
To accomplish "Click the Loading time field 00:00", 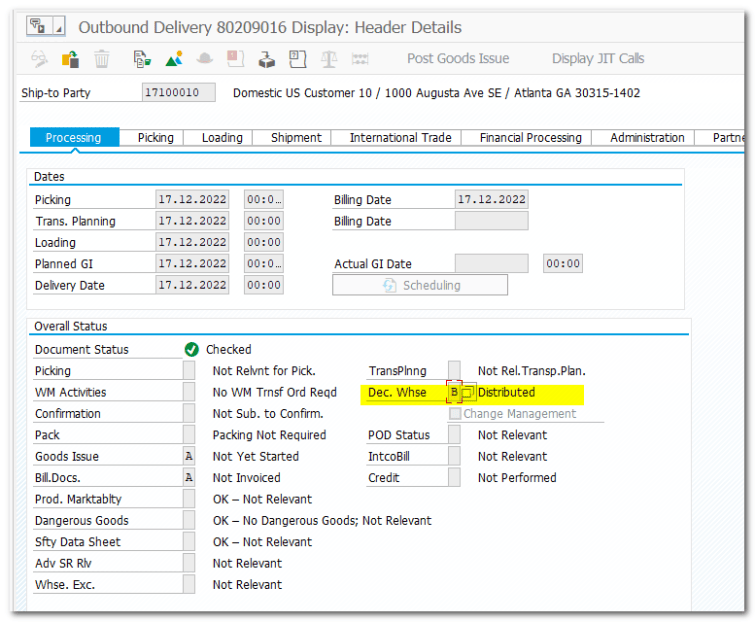I will tap(264, 242).
